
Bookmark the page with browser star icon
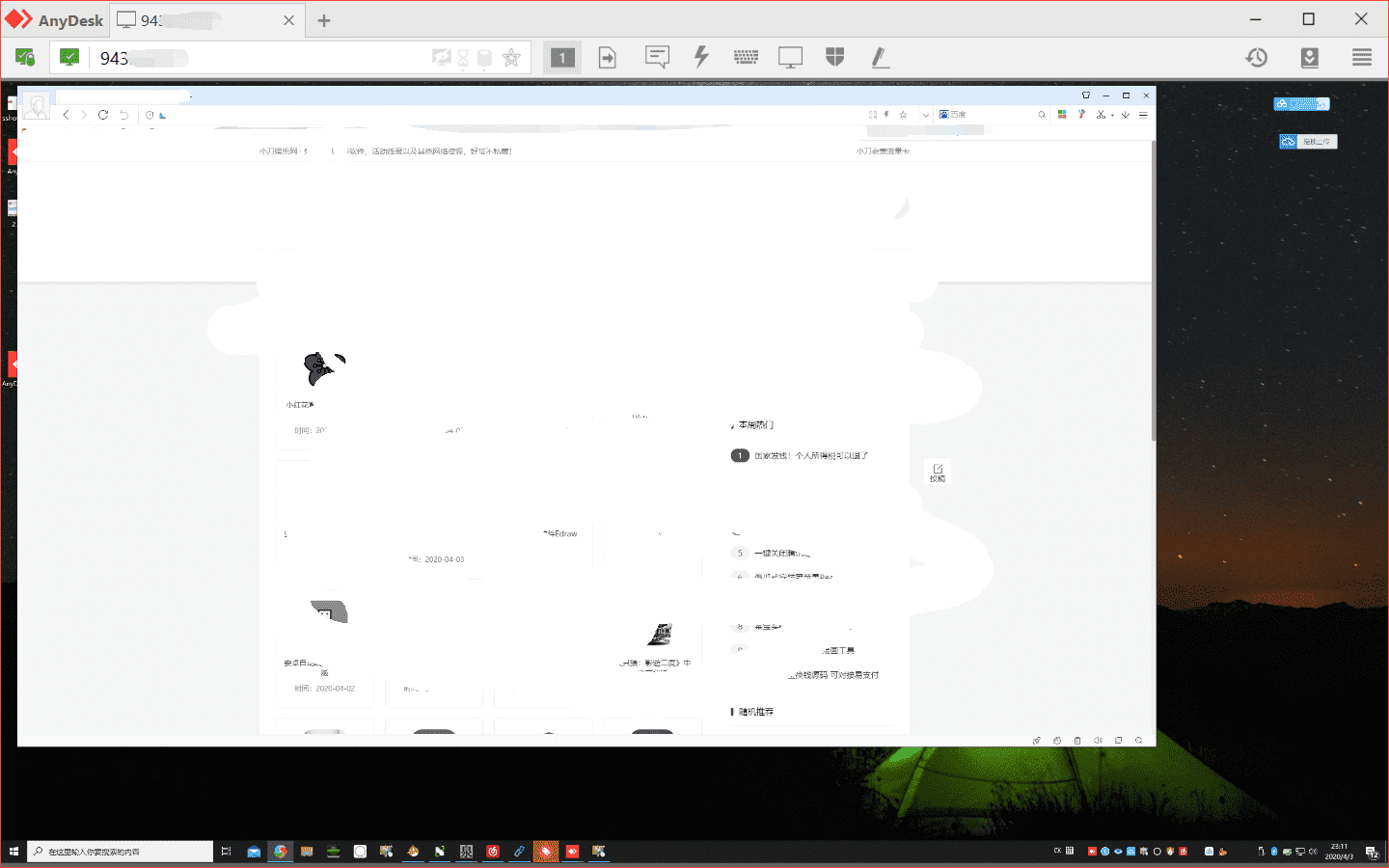pyautogui.click(x=903, y=115)
